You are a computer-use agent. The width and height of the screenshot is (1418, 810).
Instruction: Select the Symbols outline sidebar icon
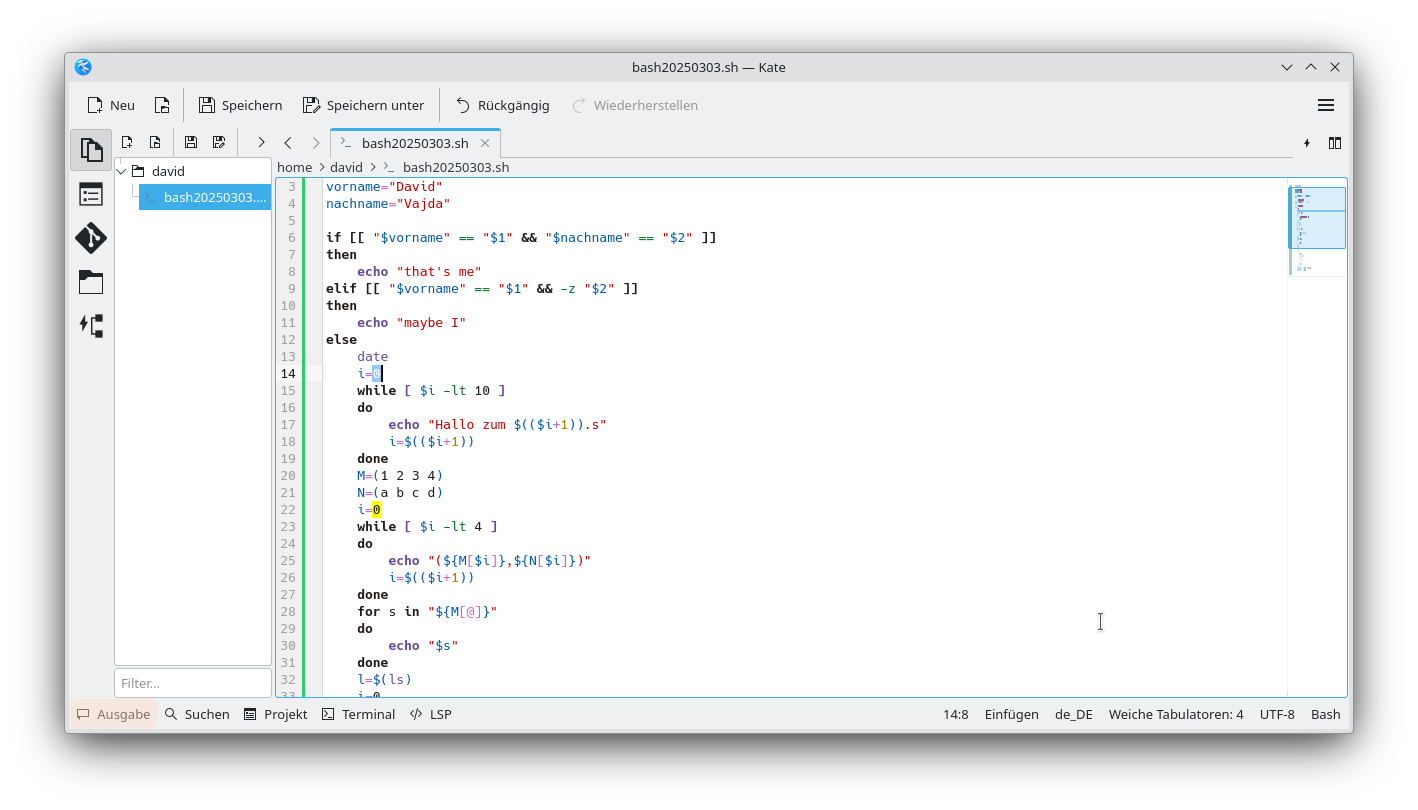point(91,194)
